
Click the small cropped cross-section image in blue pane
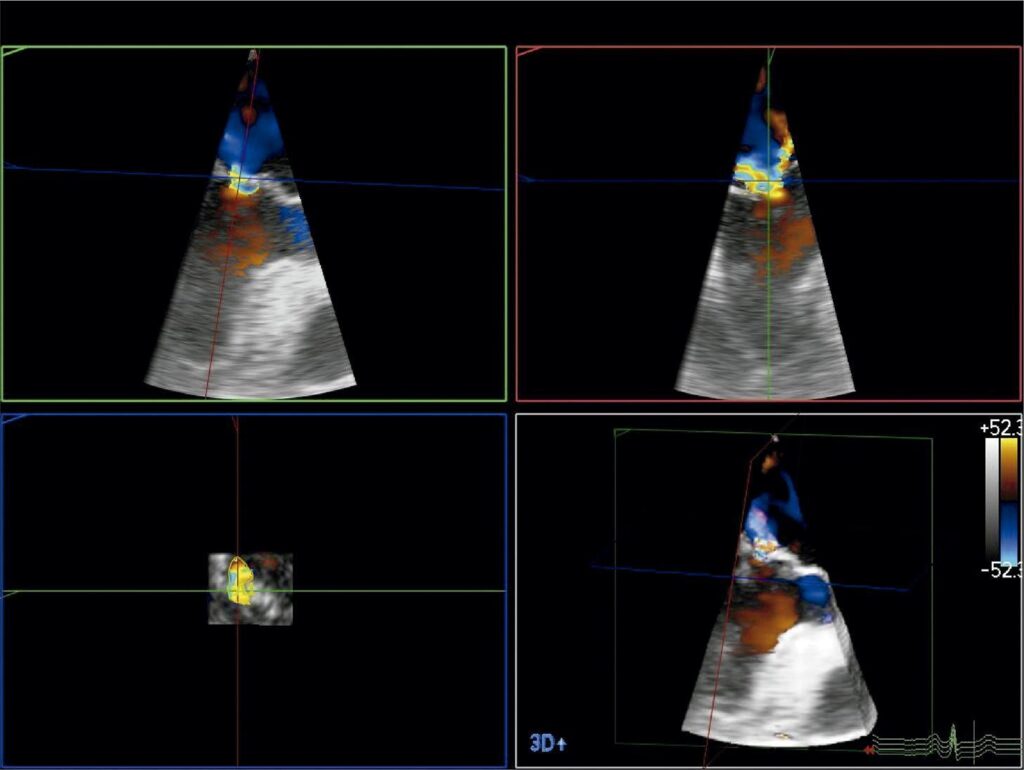point(251,588)
